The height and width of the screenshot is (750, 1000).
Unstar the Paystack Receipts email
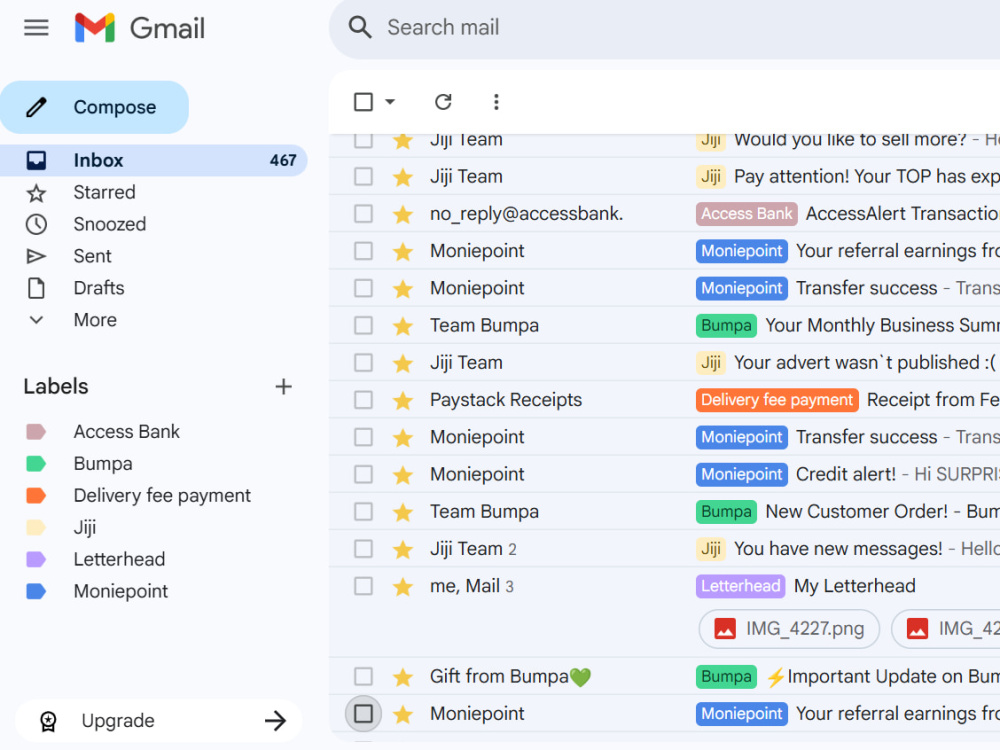point(402,401)
